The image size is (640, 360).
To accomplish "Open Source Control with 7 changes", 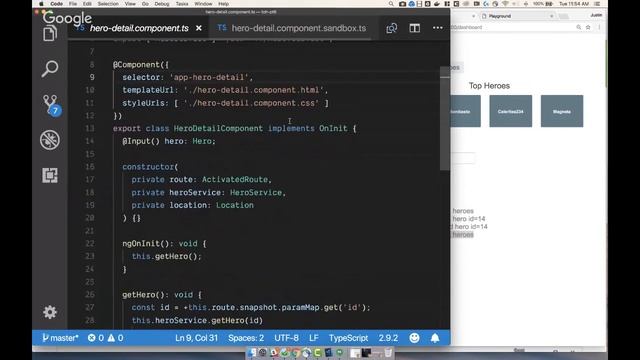I will pos(51,105).
